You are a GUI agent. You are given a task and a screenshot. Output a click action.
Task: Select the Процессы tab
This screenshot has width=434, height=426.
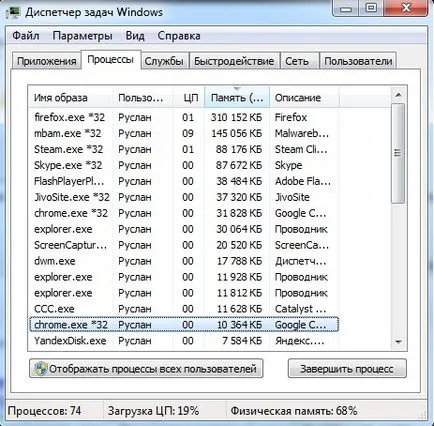click(111, 60)
